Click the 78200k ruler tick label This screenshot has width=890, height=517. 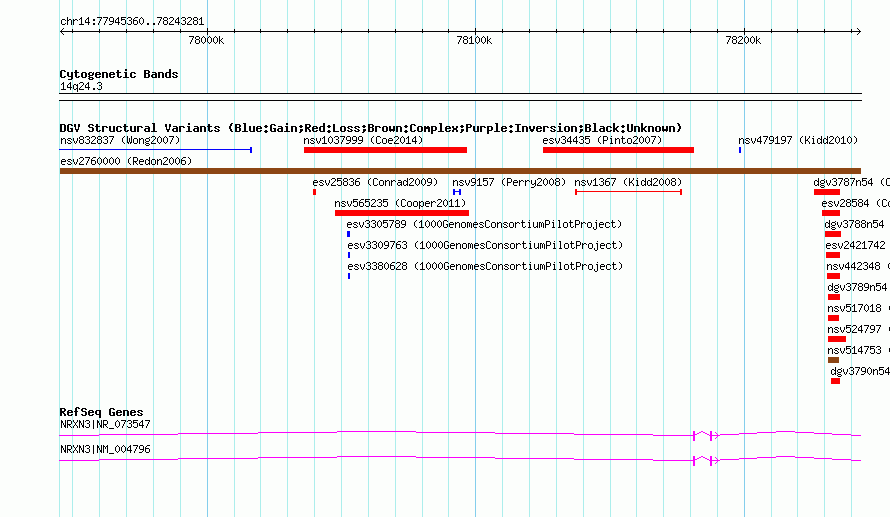743,40
